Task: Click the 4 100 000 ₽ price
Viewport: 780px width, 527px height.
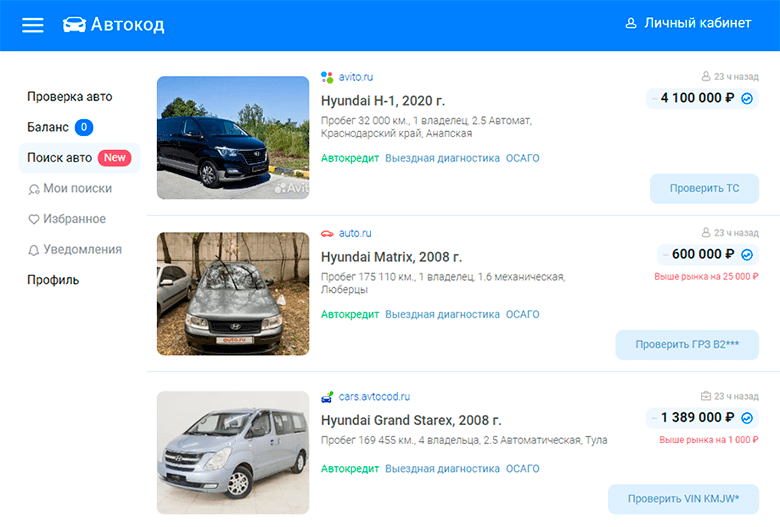Action: pyautogui.click(x=697, y=98)
